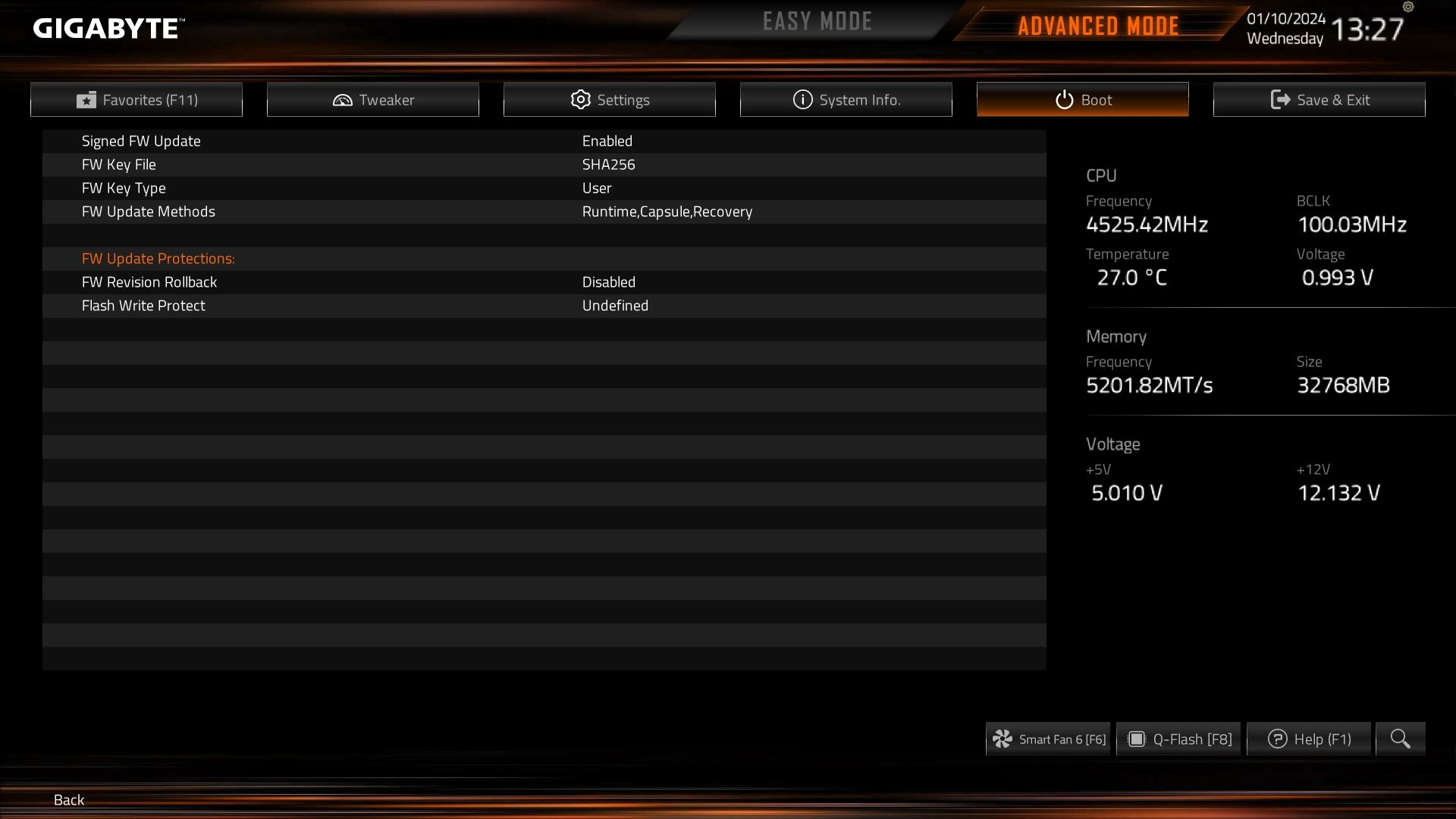Click Advanced Mode label

coord(1098,26)
